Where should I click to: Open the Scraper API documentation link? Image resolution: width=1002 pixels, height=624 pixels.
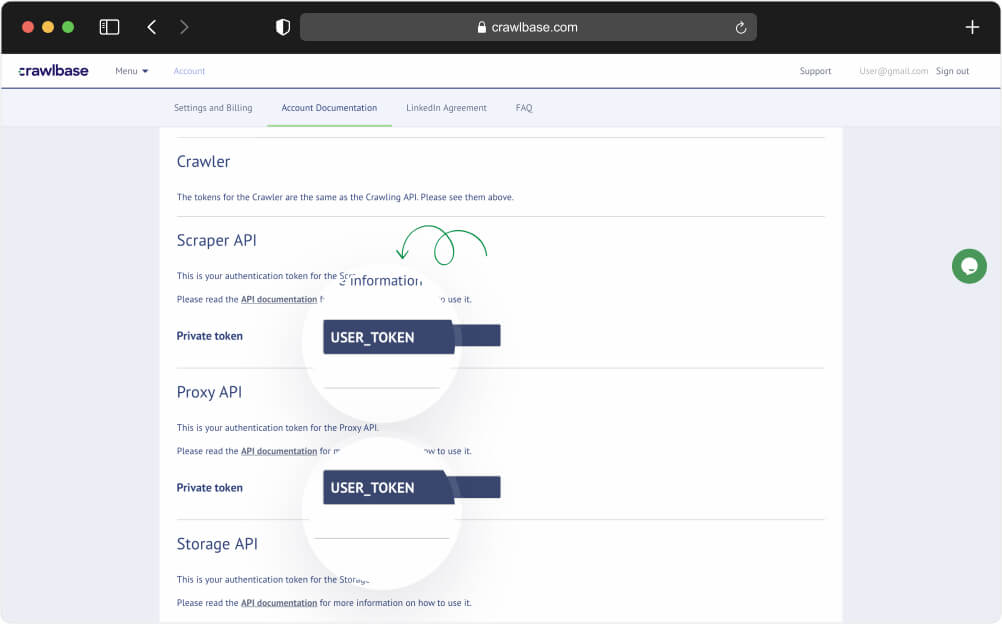click(x=278, y=299)
